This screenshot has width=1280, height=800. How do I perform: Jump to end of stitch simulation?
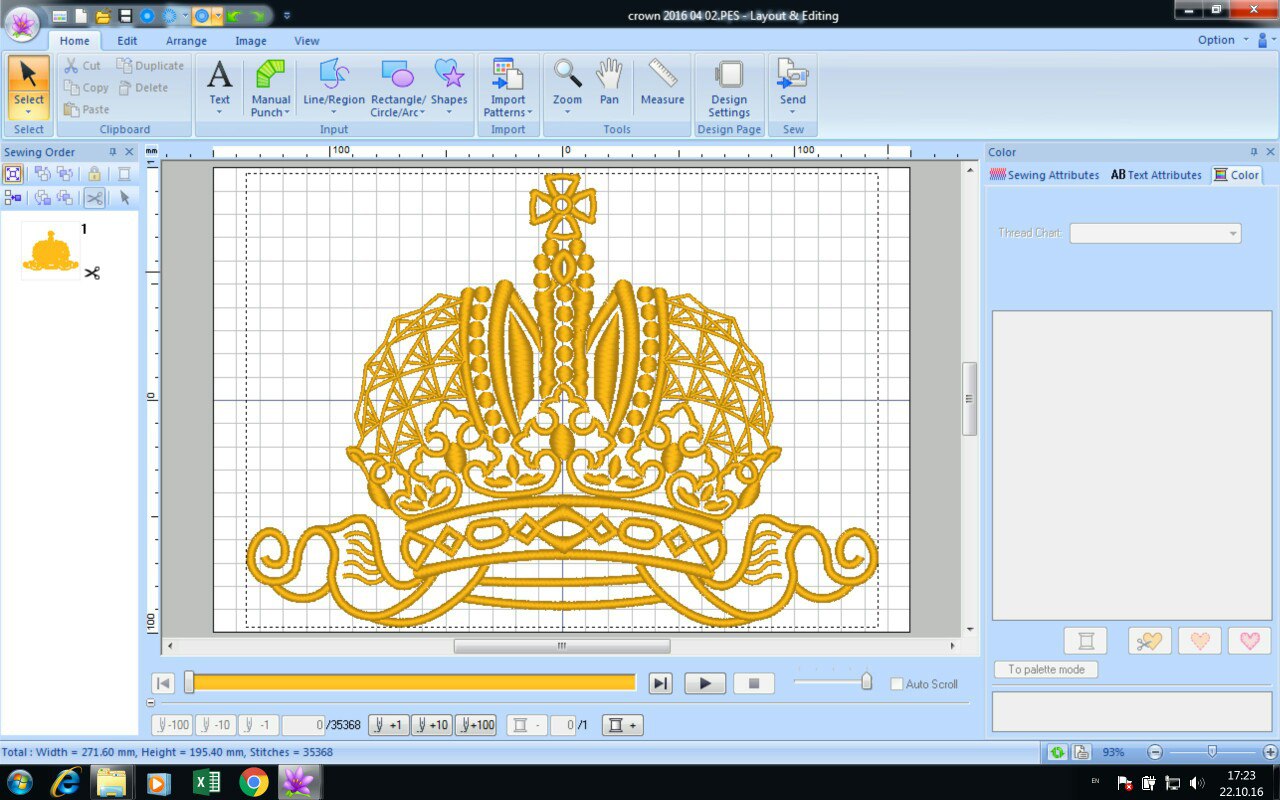click(x=660, y=683)
